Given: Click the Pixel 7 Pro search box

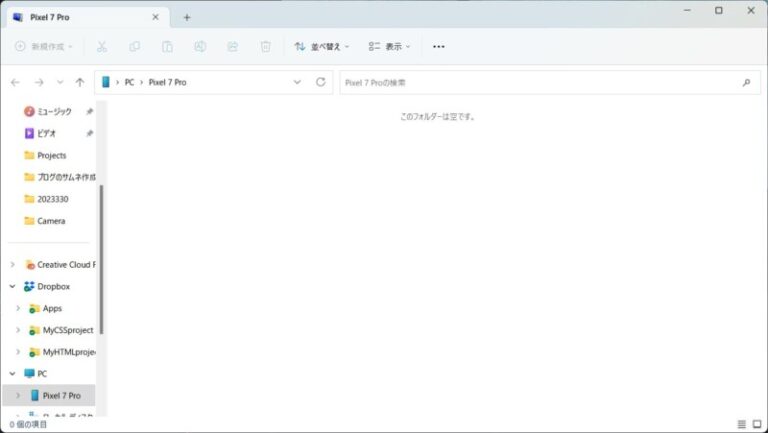Looking at the screenshot, I should 540,82.
